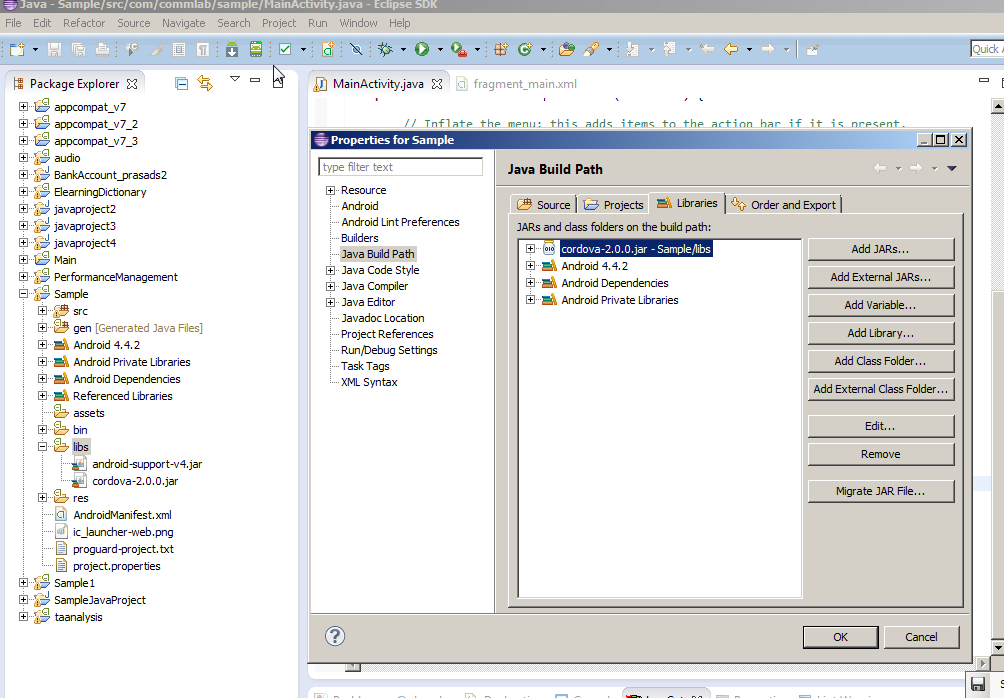Click Add External JARs button

click(880, 277)
